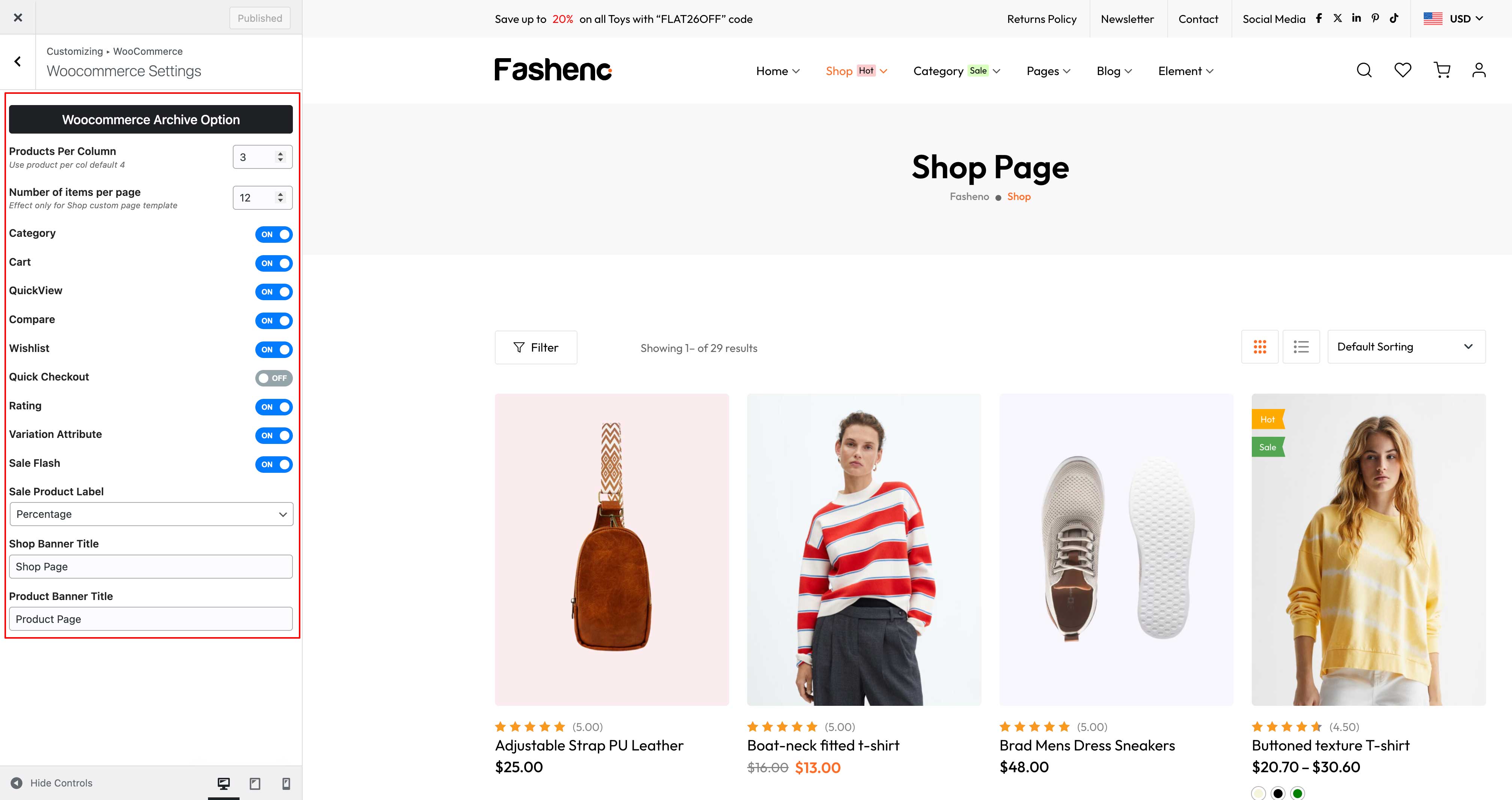Select the black color swatch
Screen dimensions: 1512x800
tap(1278, 794)
